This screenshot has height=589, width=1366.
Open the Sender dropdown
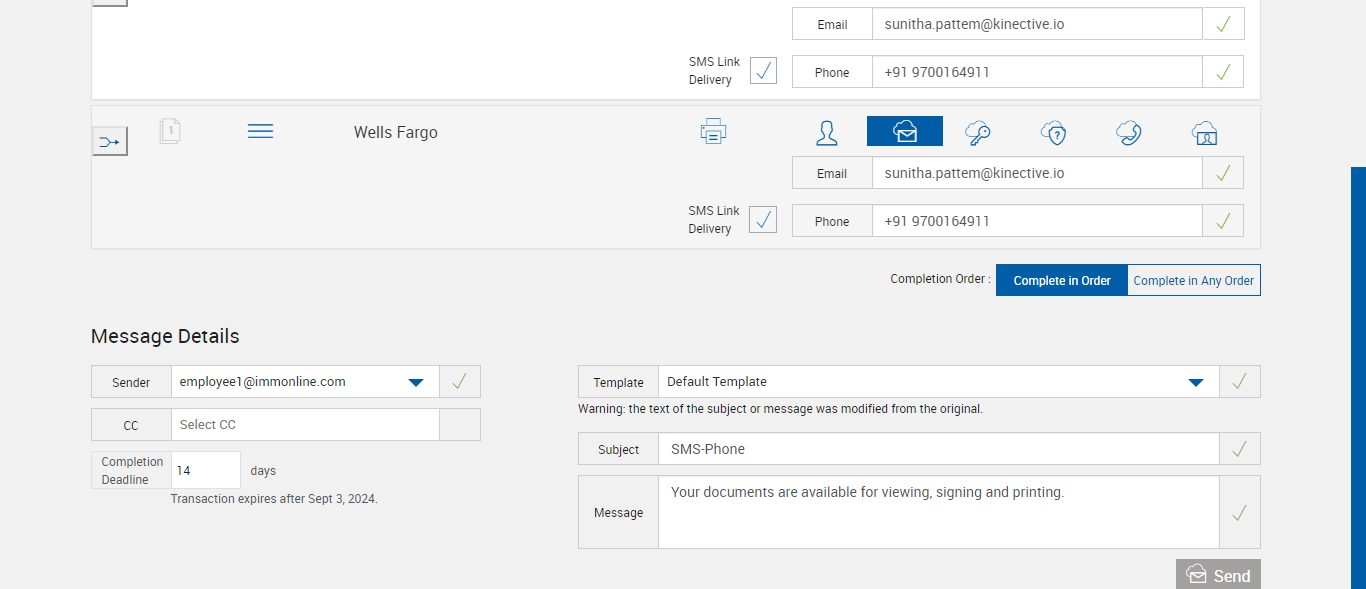click(416, 382)
